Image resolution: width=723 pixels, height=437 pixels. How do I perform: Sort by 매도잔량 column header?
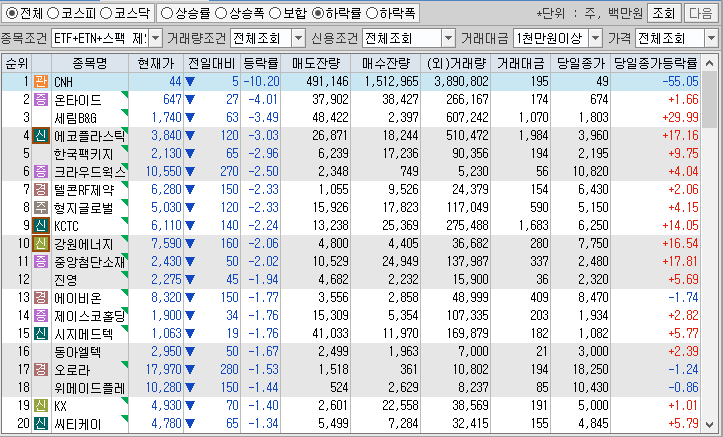click(316, 64)
